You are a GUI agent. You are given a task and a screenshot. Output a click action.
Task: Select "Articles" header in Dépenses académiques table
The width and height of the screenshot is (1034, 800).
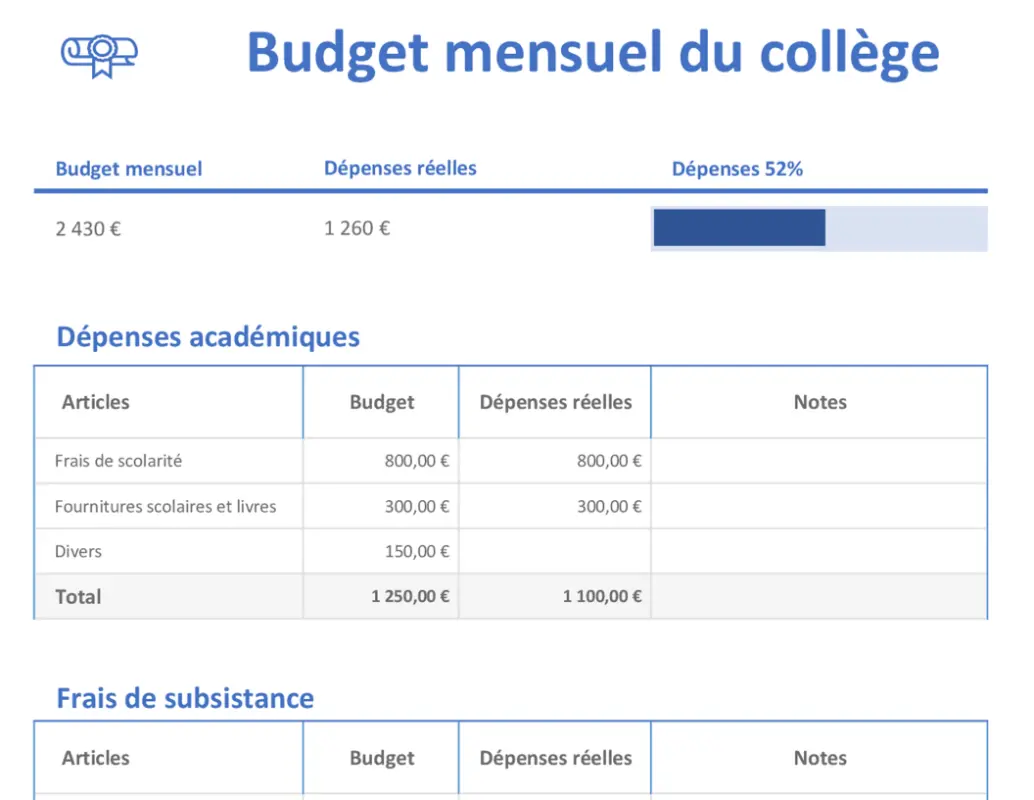click(x=96, y=402)
